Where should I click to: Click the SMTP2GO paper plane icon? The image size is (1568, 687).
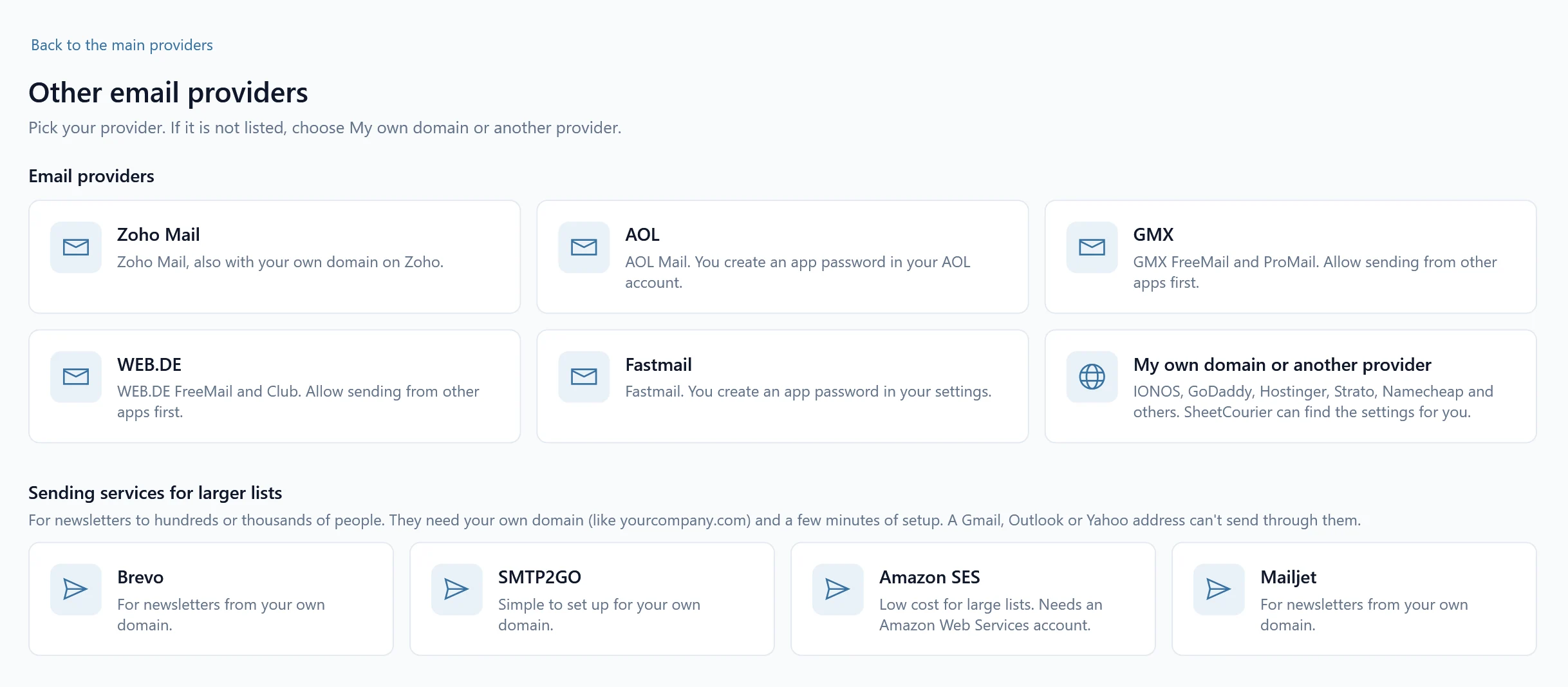coord(457,589)
